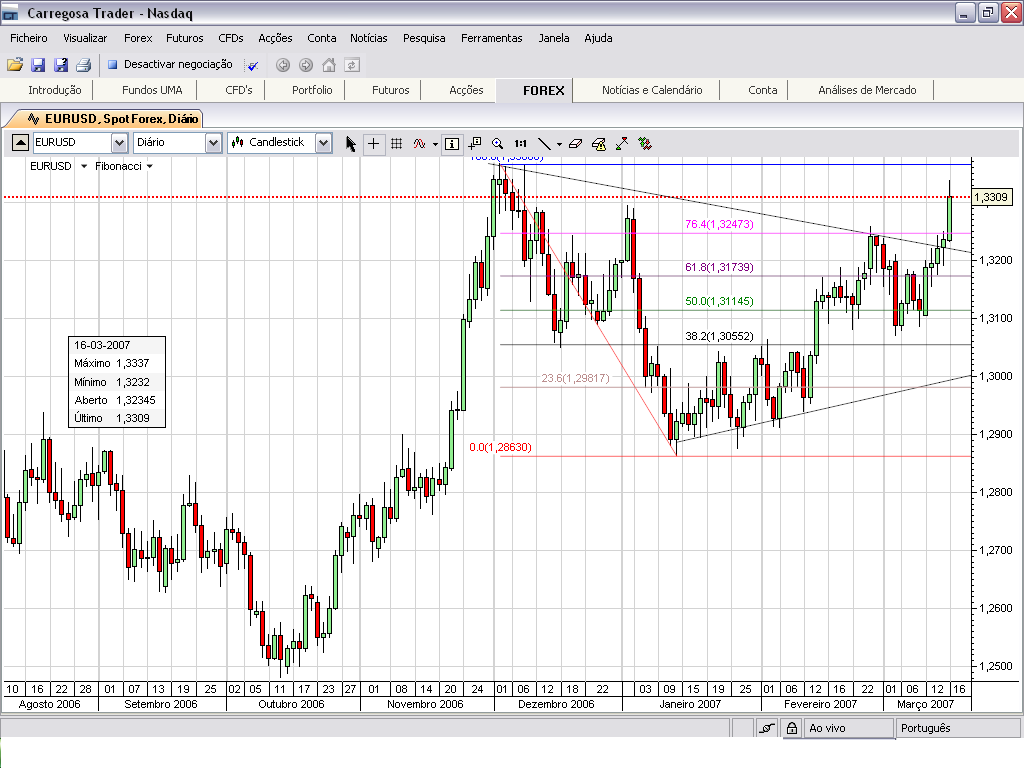The height and width of the screenshot is (768, 1024).
Task: Open the Diário timeframe dropdown
Action: (213, 142)
